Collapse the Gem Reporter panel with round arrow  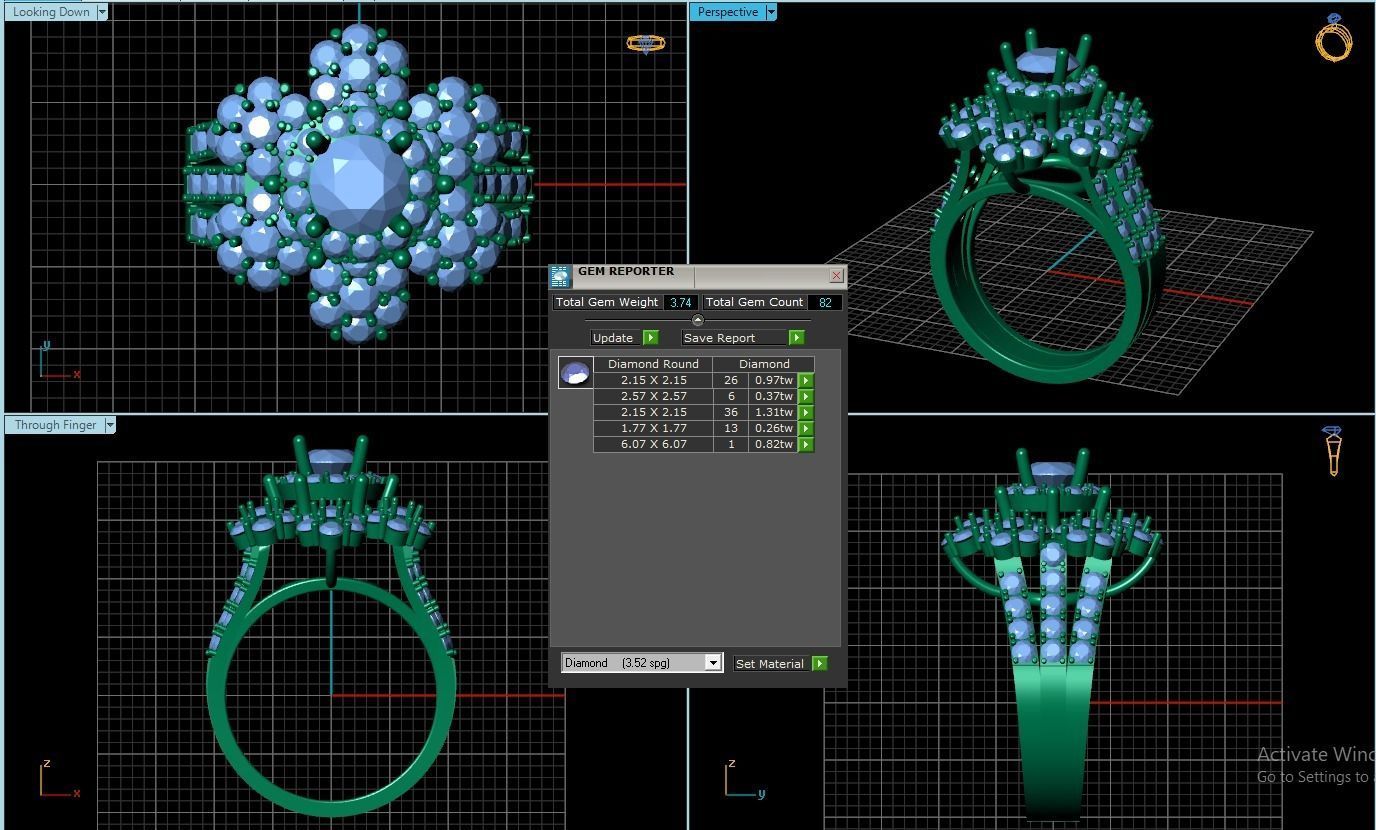pos(698,320)
